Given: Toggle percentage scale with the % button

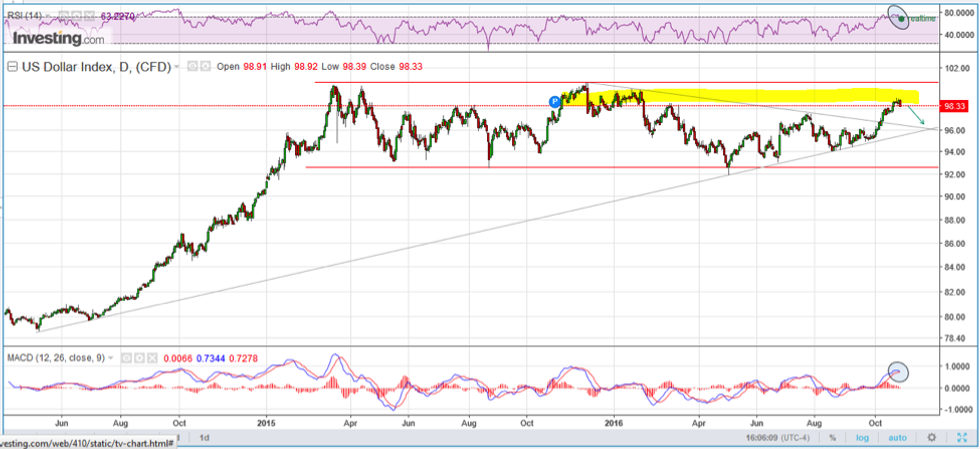Looking at the screenshot, I should click(833, 437).
